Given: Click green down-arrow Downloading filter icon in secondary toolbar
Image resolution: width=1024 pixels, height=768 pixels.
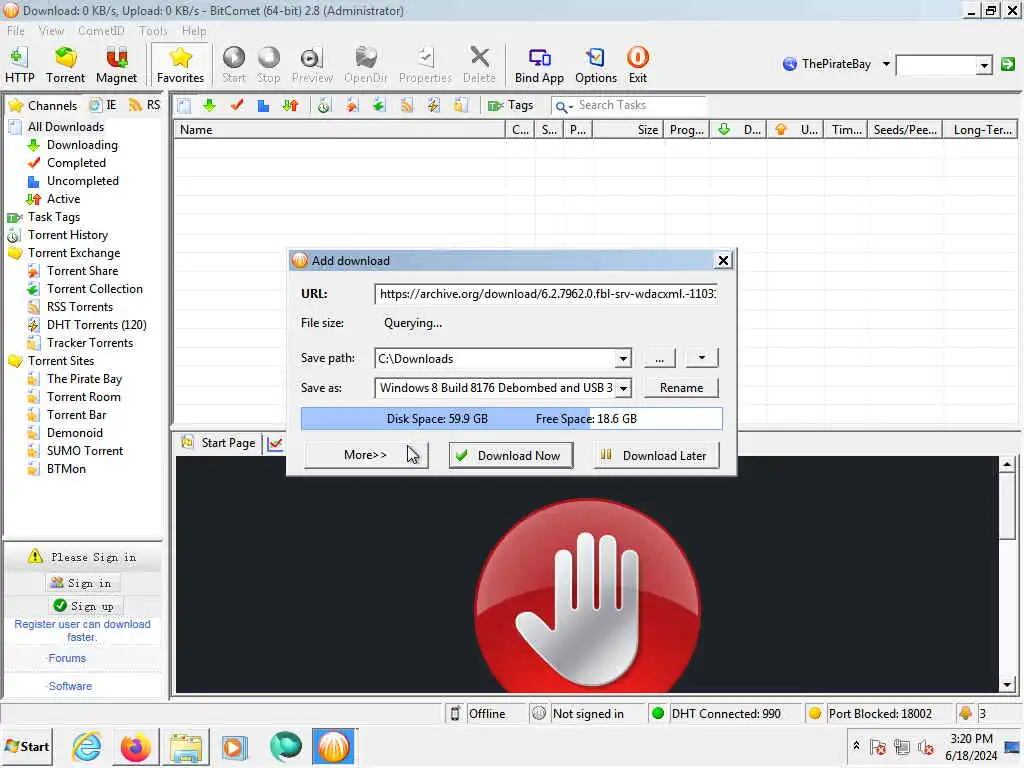Looking at the screenshot, I should point(209,105).
